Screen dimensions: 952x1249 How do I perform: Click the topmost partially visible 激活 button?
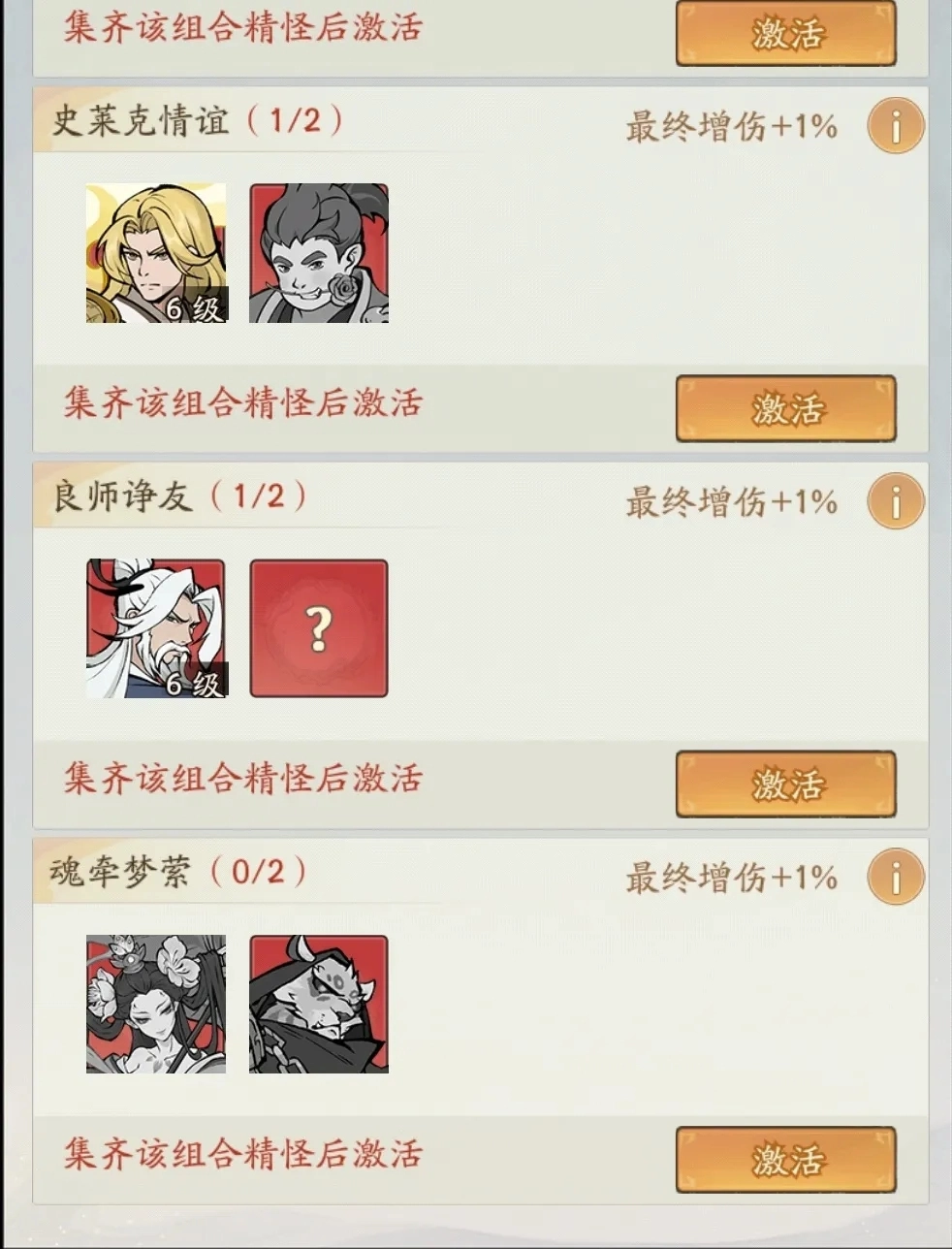[785, 33]
